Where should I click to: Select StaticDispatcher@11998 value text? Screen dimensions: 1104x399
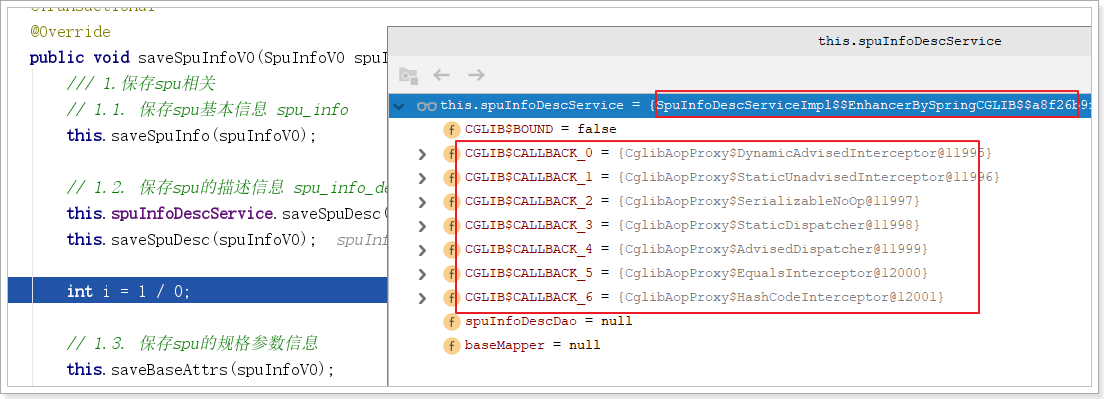(769, 226)
